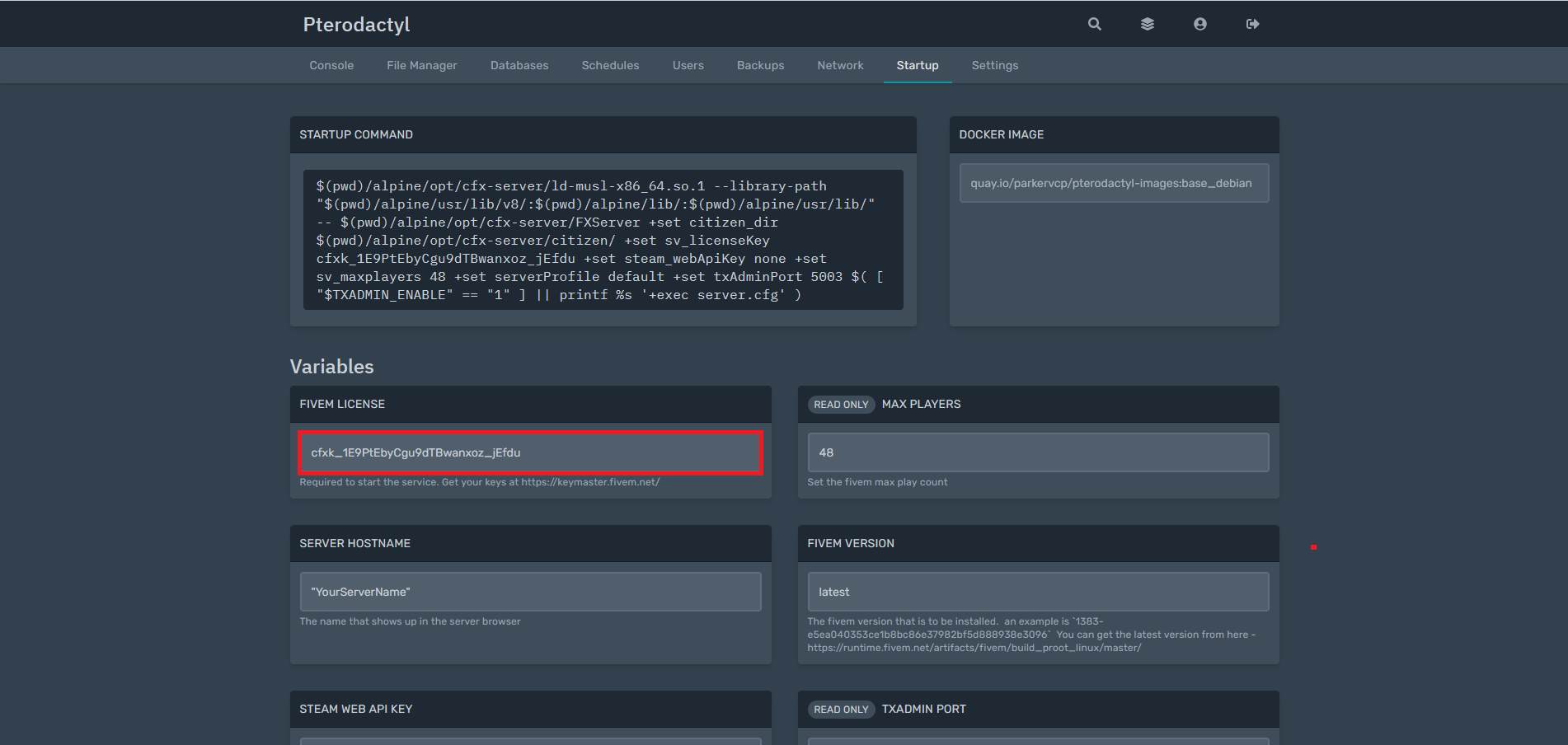Click FIVEM LICENSE header label
Image resolution: width=1568 pixels, height=745 pixels.
point(342,404)
